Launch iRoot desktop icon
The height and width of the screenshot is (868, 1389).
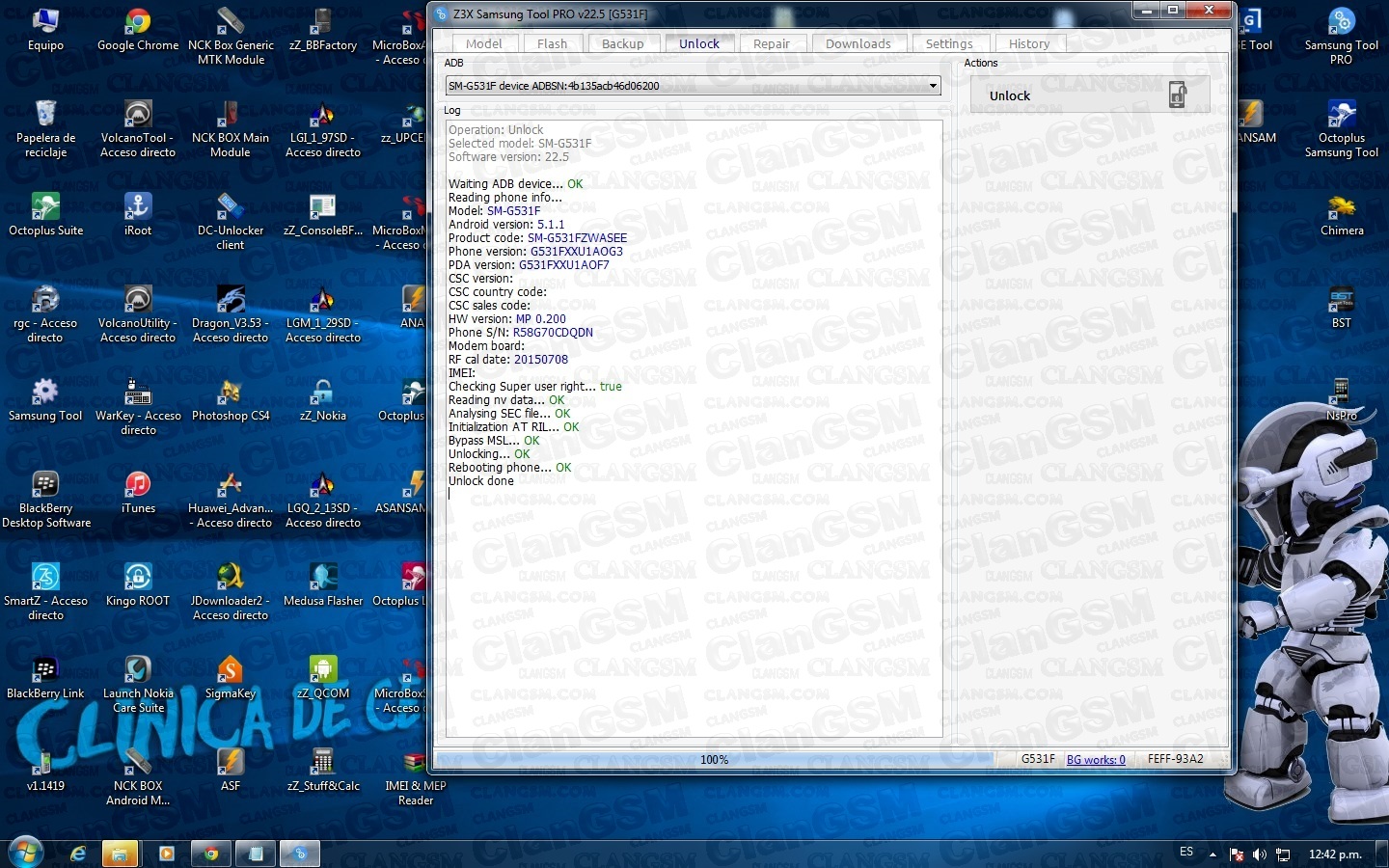[138, 215]
